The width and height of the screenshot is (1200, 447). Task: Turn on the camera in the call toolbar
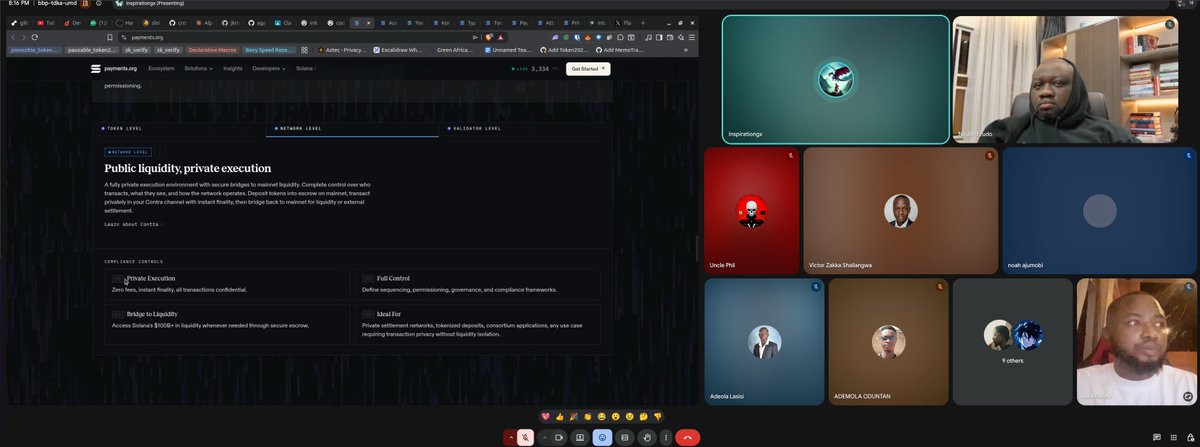point(559,437)
